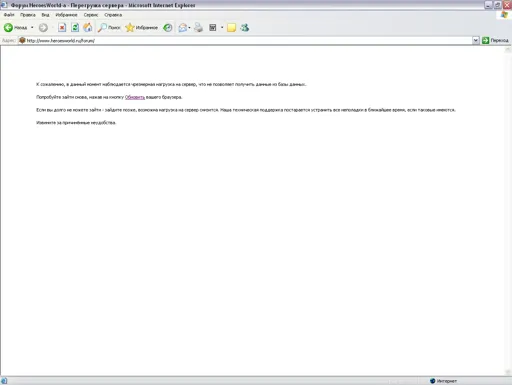Click the IE icon in title bar
This screenshot has height=385, width=512.
[x=4, y=5]
